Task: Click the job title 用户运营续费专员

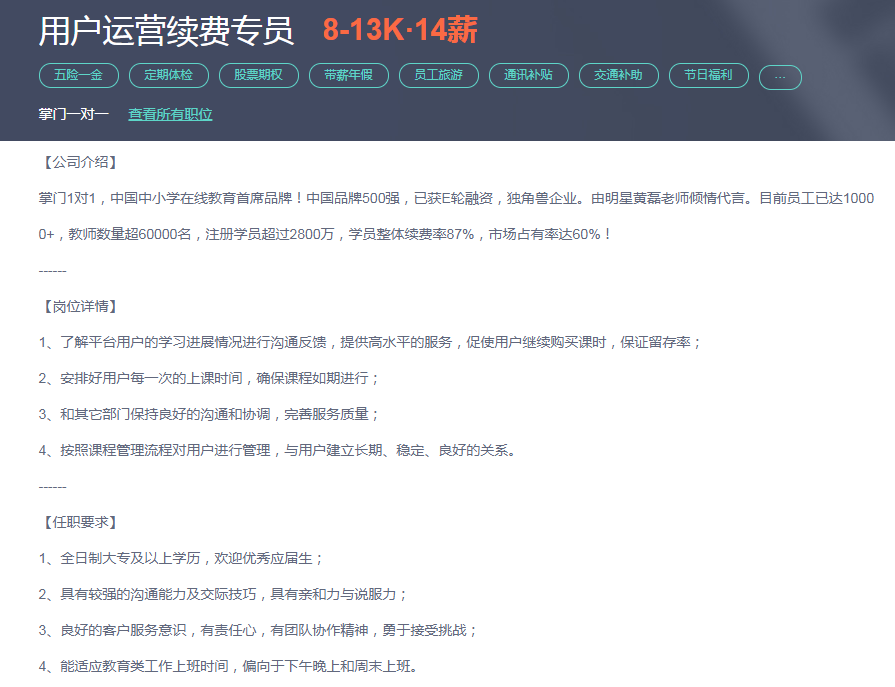Action: tap(166, 30)
